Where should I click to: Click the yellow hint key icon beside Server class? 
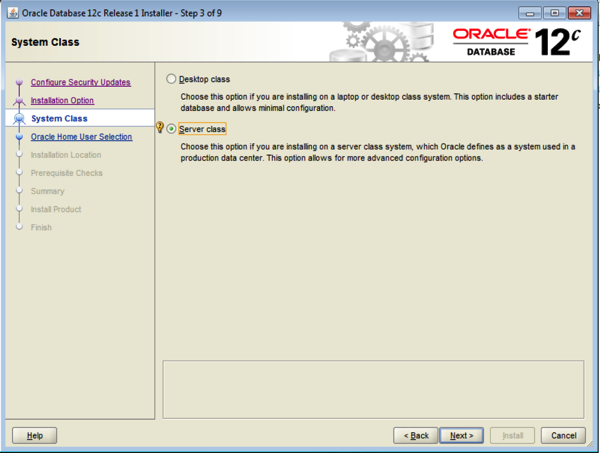pos(160,127)
